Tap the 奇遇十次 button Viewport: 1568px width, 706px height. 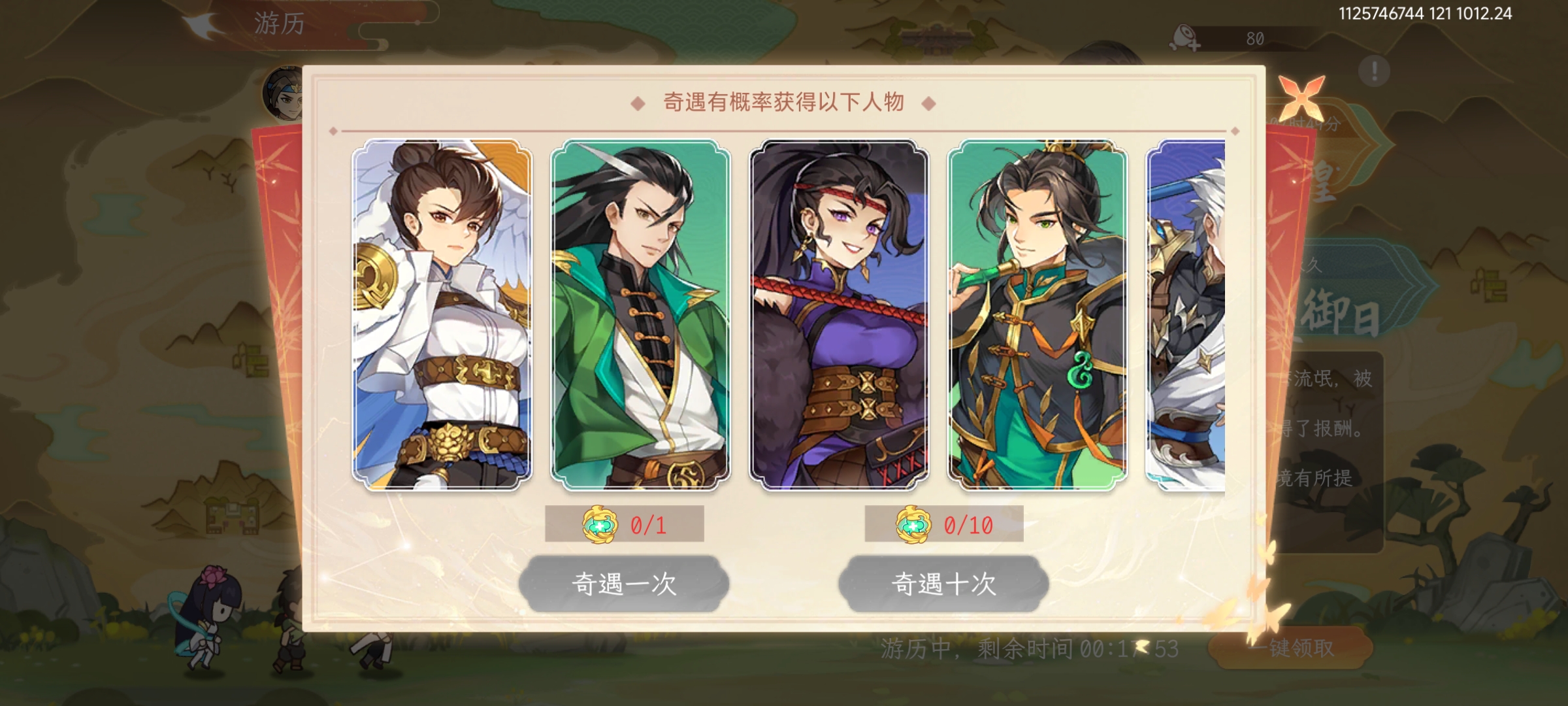click(943, 584)
